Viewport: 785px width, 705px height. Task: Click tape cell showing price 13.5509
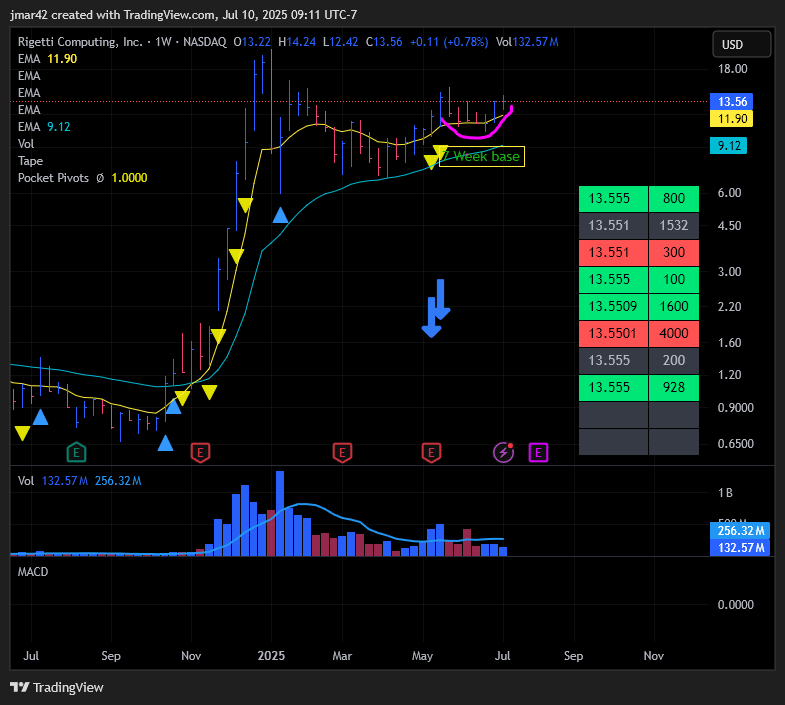coord(613,306)
